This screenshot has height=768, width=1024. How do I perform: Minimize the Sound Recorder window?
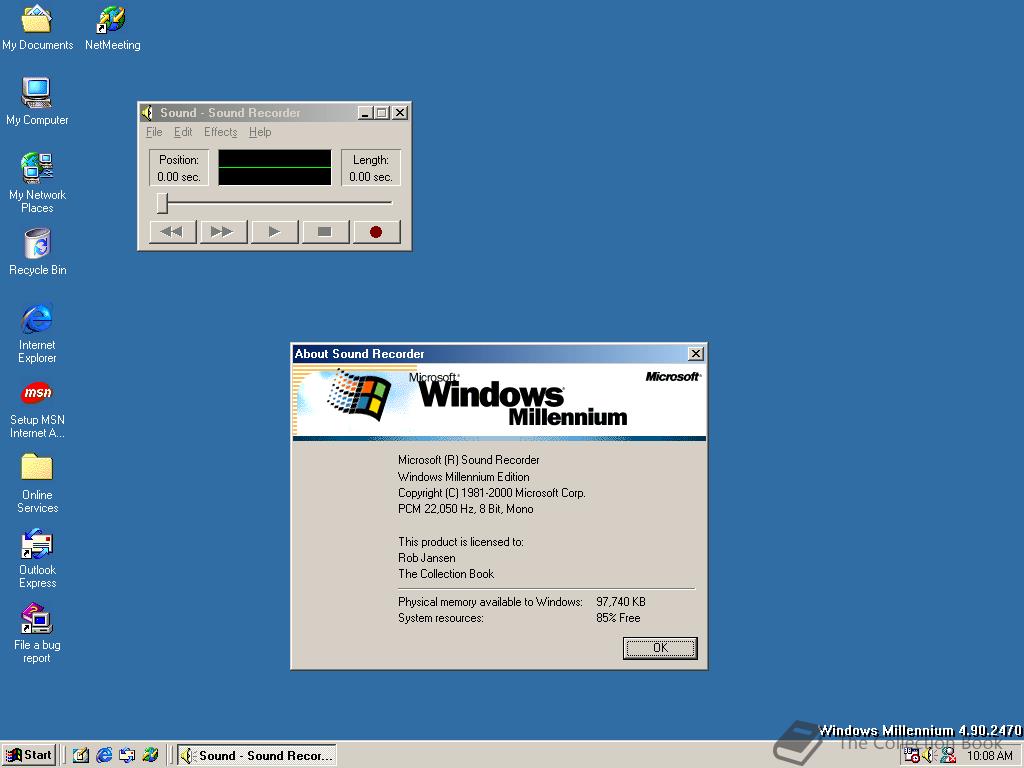(x=366, y=112)
